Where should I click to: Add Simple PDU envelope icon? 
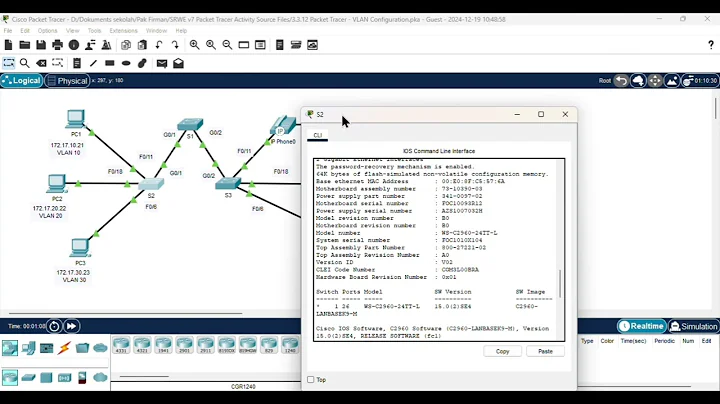162,63
